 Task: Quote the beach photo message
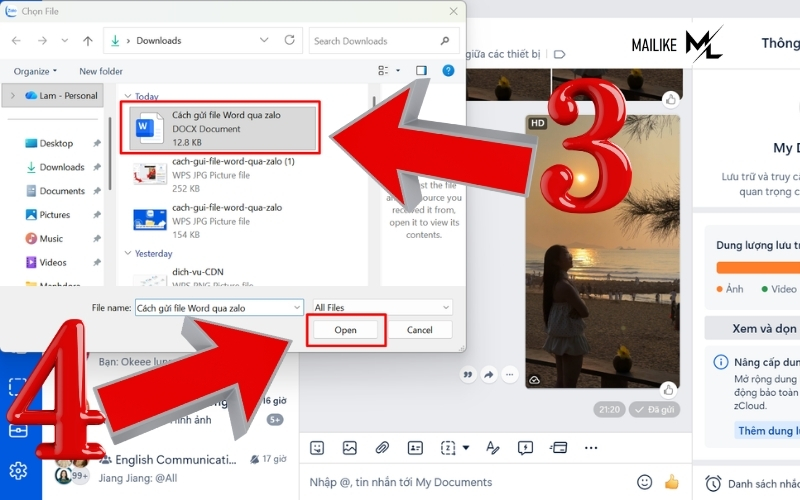pos(467,374)
